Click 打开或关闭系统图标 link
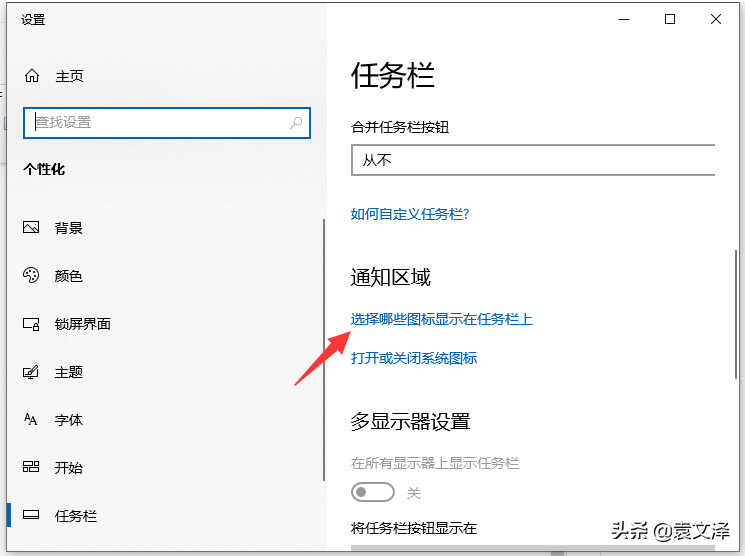 coord(414,358)
